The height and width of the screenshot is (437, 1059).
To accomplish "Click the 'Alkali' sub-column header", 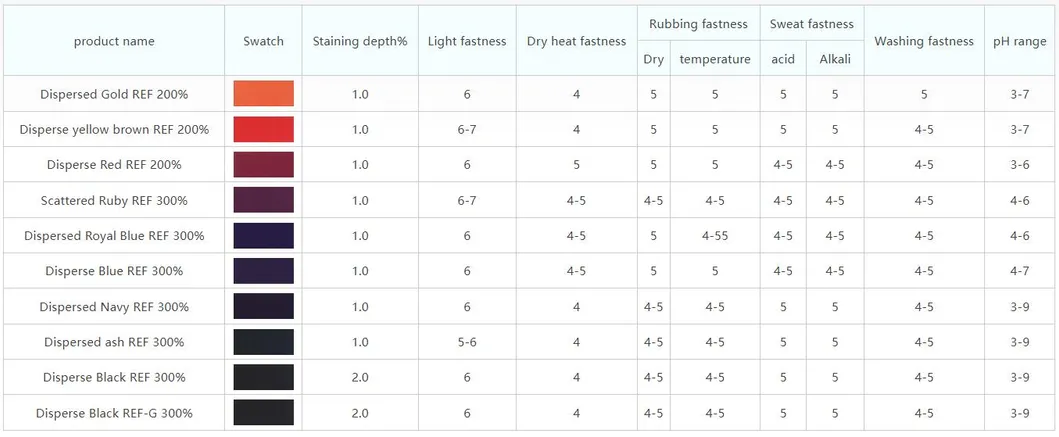I will pyautogui.click(x=835, y=59).
